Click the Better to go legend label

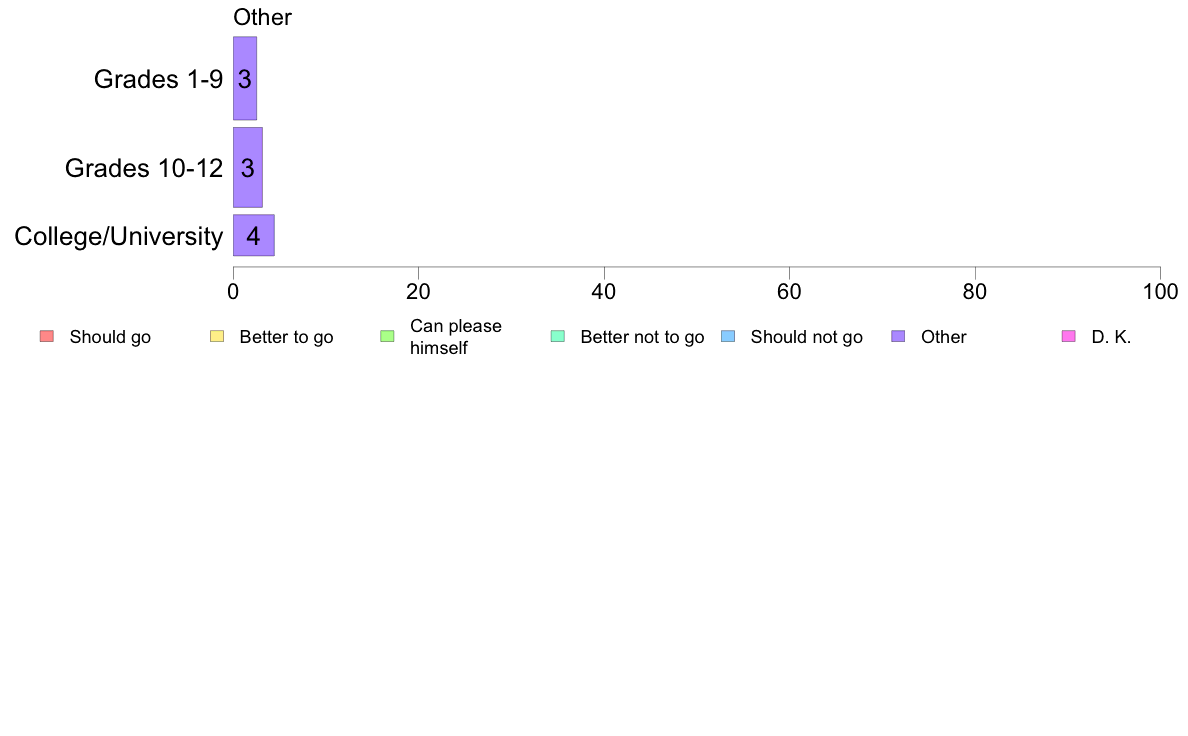286,337
